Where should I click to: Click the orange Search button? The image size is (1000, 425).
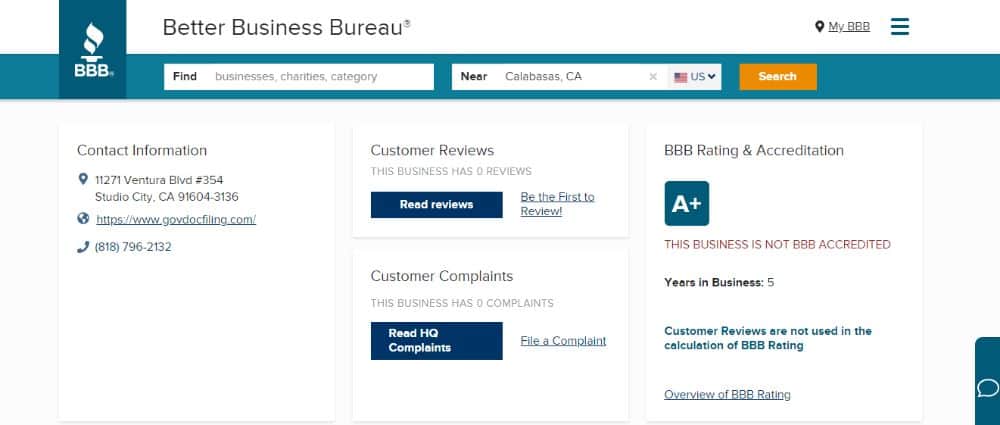(x=777, y=77)
